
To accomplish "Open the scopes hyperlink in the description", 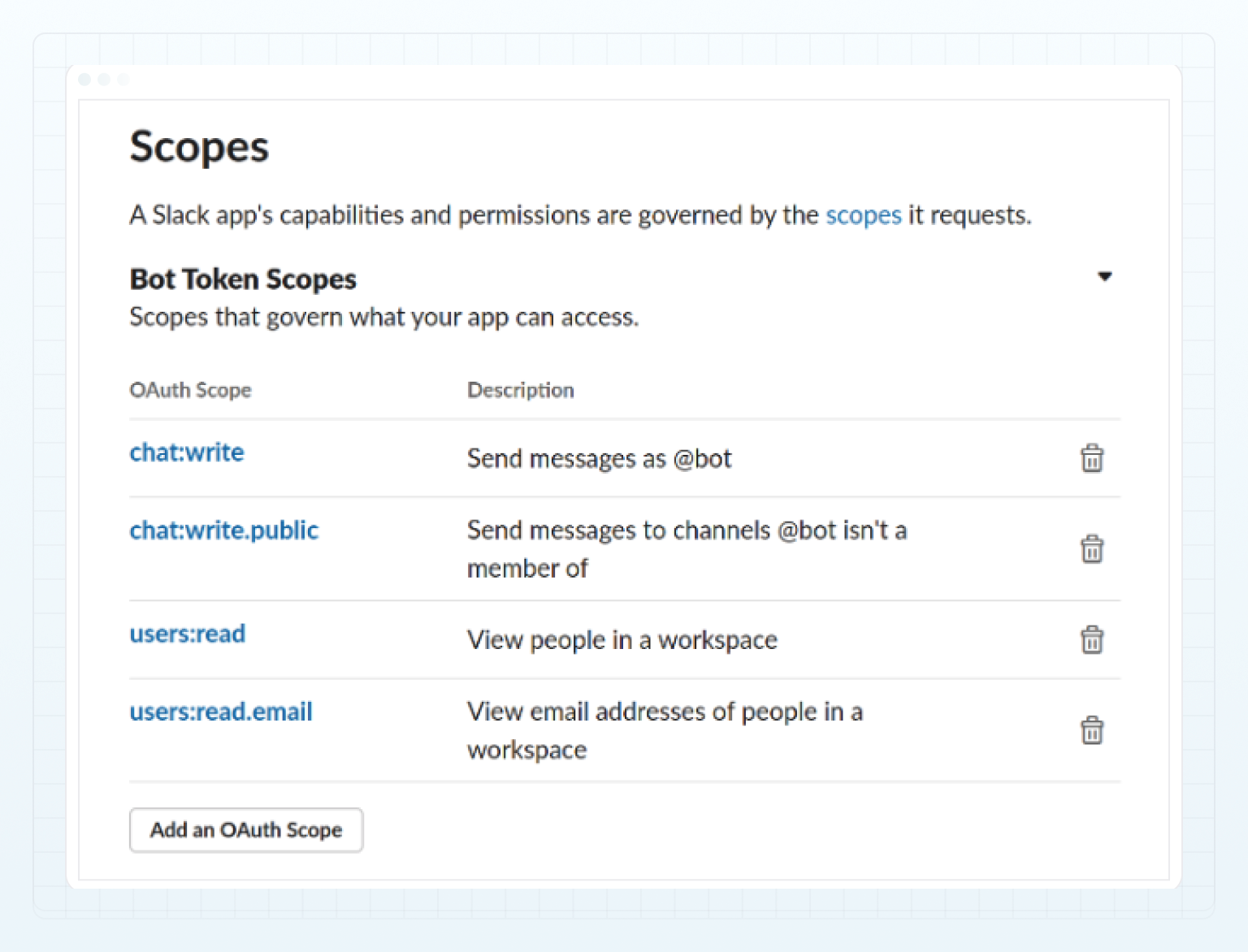I will [x=863, y=215].
